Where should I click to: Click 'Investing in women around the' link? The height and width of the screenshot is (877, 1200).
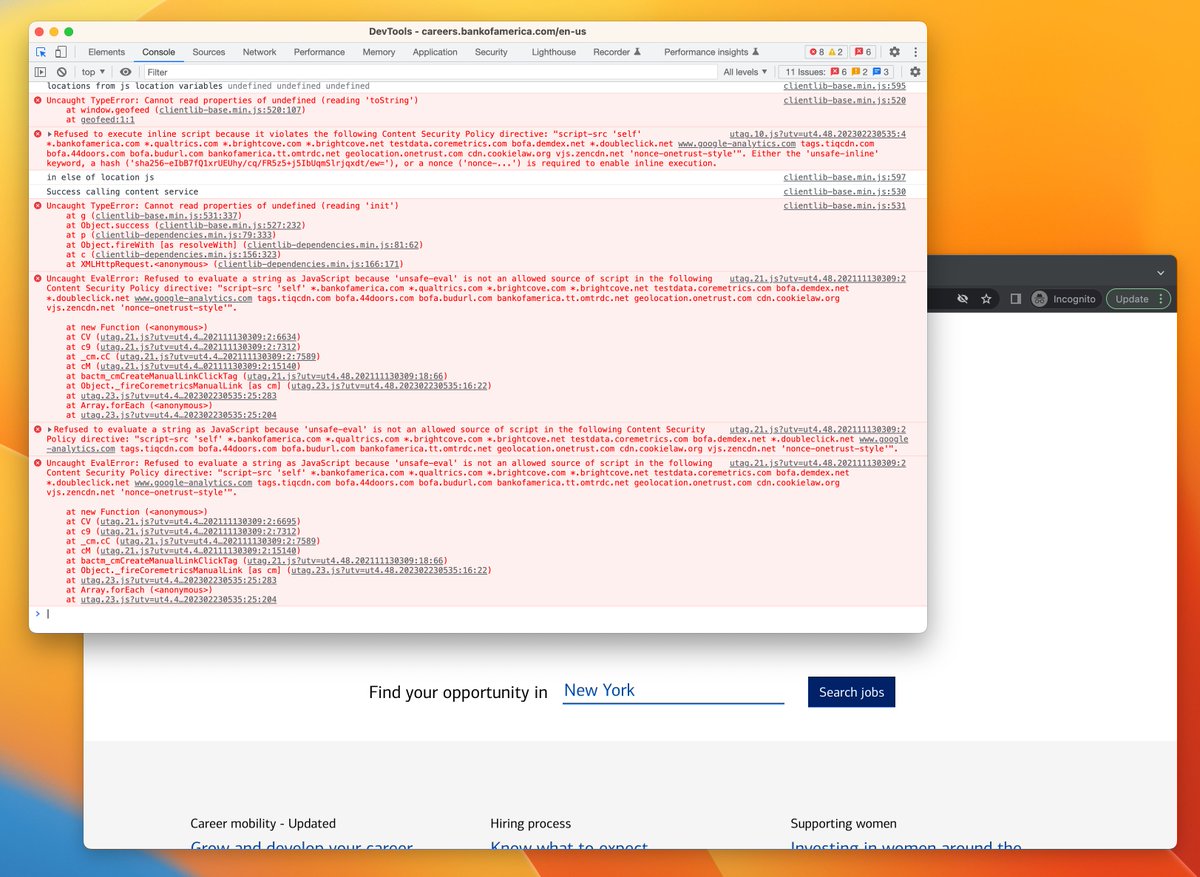[x=906, y=848]
